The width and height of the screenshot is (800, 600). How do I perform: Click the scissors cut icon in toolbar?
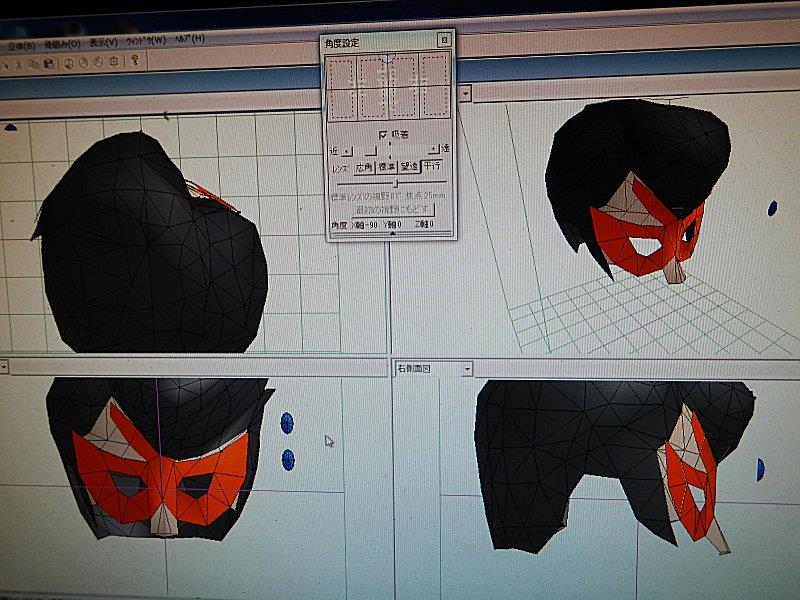point(19,65)
